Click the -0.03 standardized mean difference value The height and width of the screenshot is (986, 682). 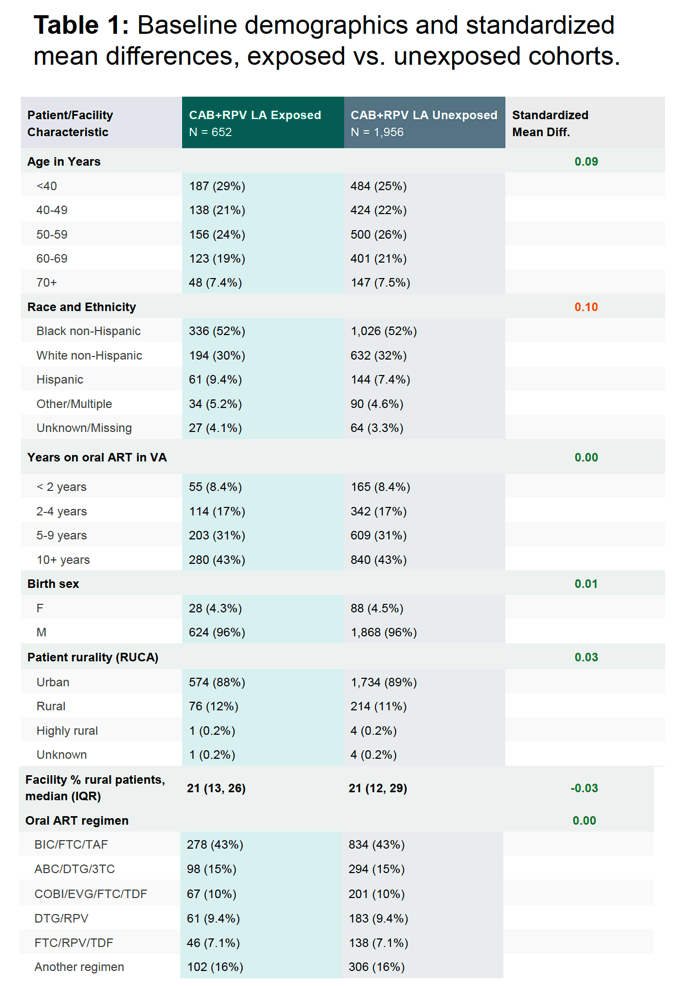coord(584,788)
